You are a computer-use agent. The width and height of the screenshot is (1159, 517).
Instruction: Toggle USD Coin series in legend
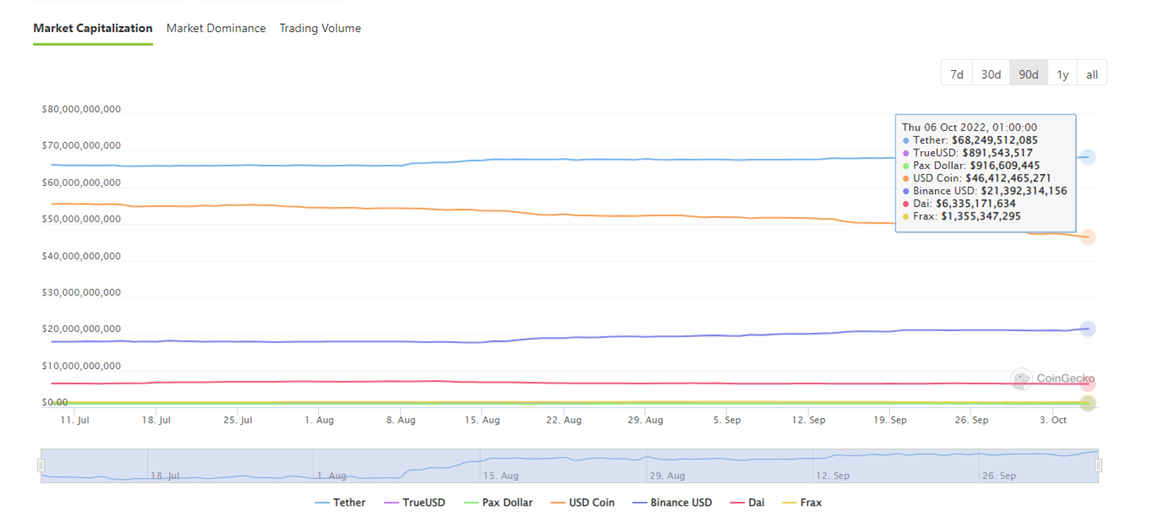coord(582,502)
